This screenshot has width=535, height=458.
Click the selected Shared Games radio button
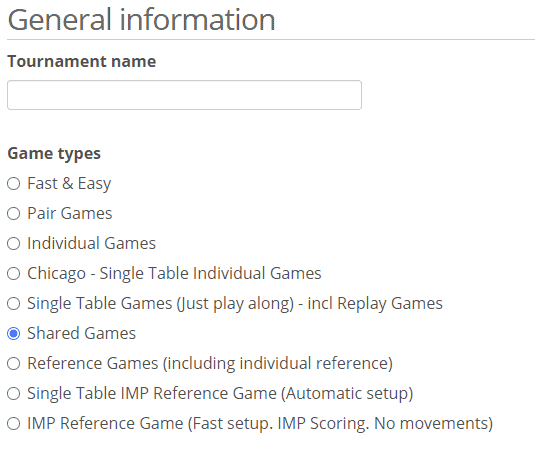click(x=14, y=333)
